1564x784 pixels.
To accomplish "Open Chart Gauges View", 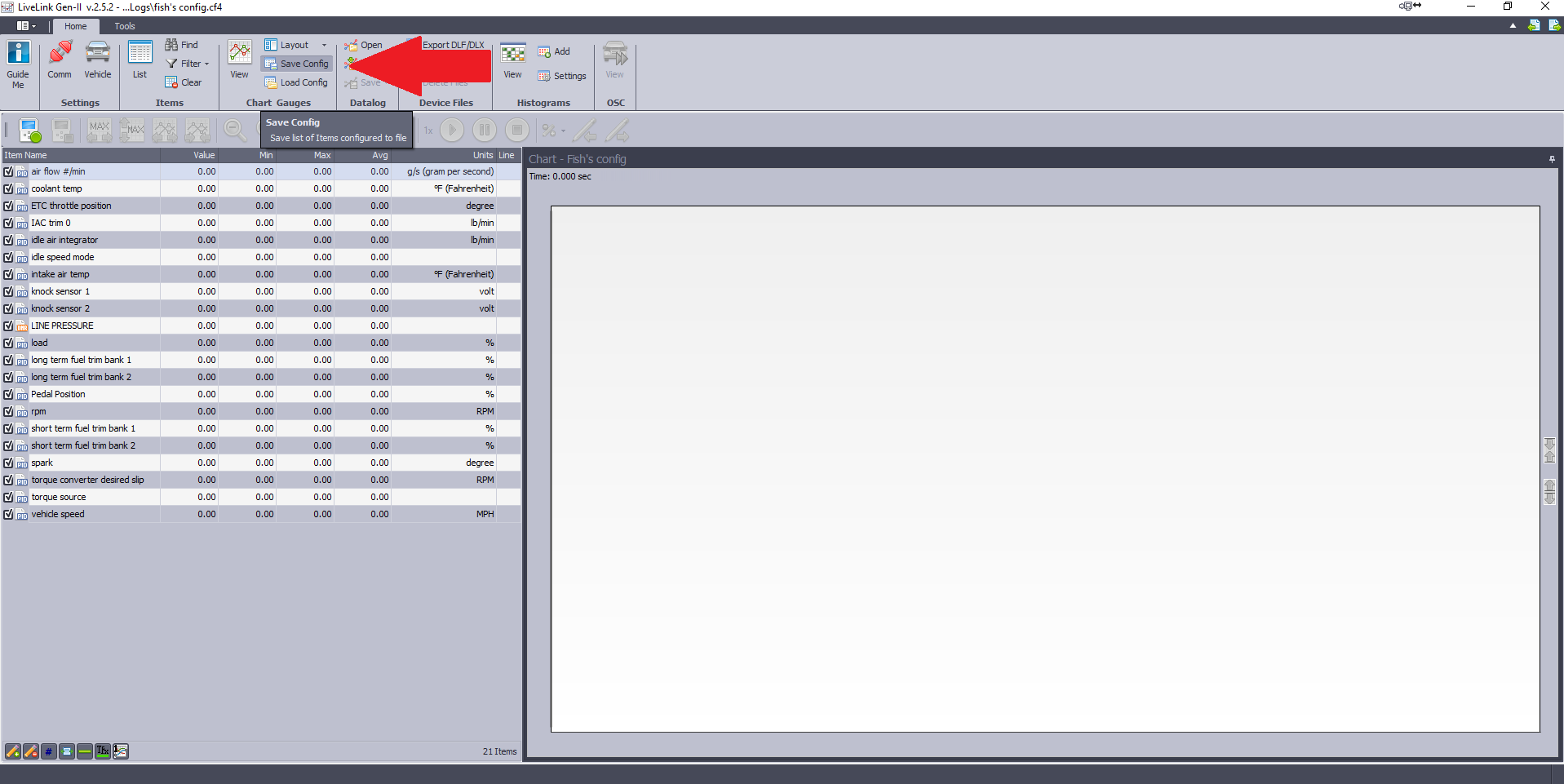I will tap(239, 61).
